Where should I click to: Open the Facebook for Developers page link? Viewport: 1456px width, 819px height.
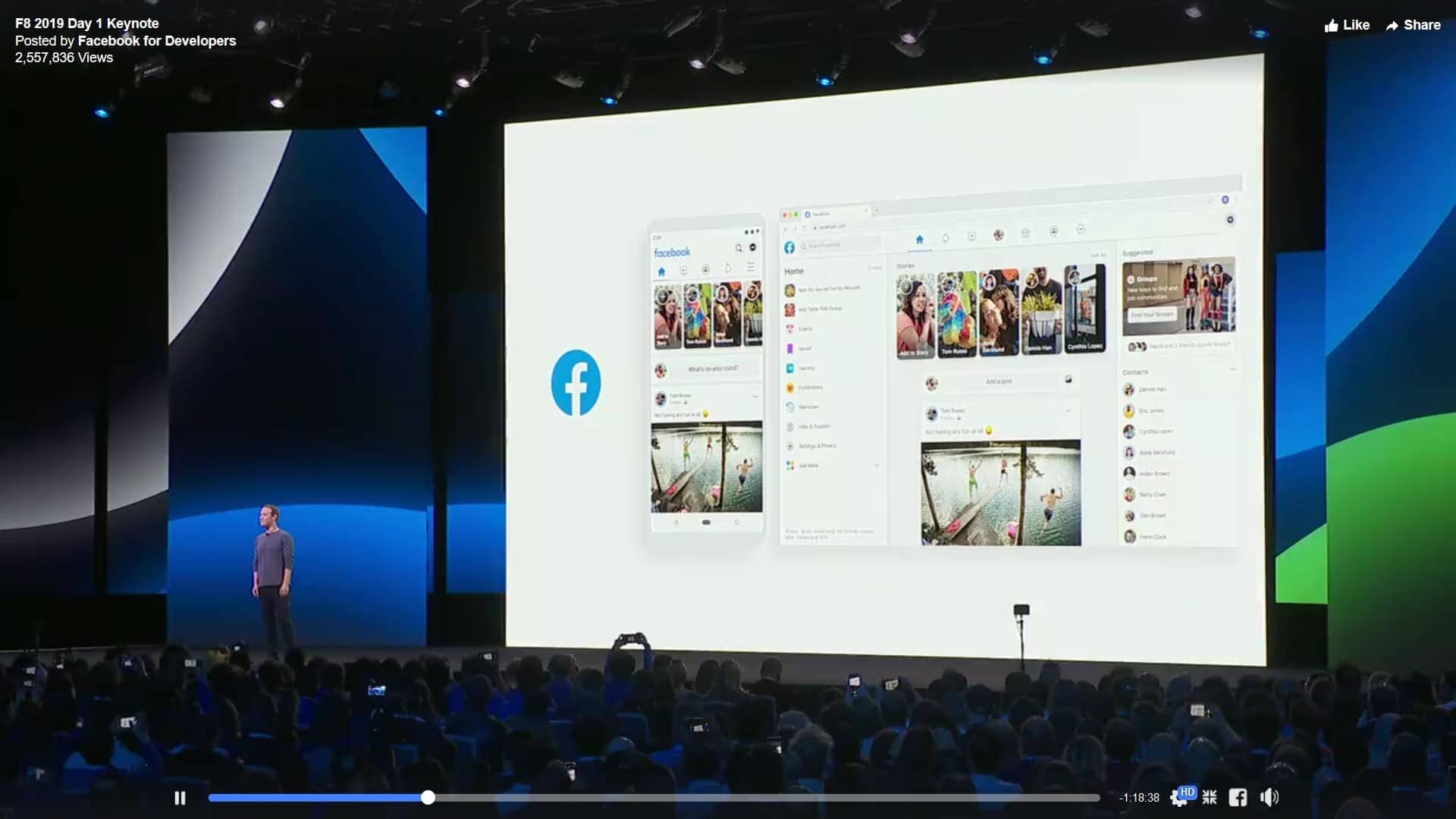[x=157, y=41]
